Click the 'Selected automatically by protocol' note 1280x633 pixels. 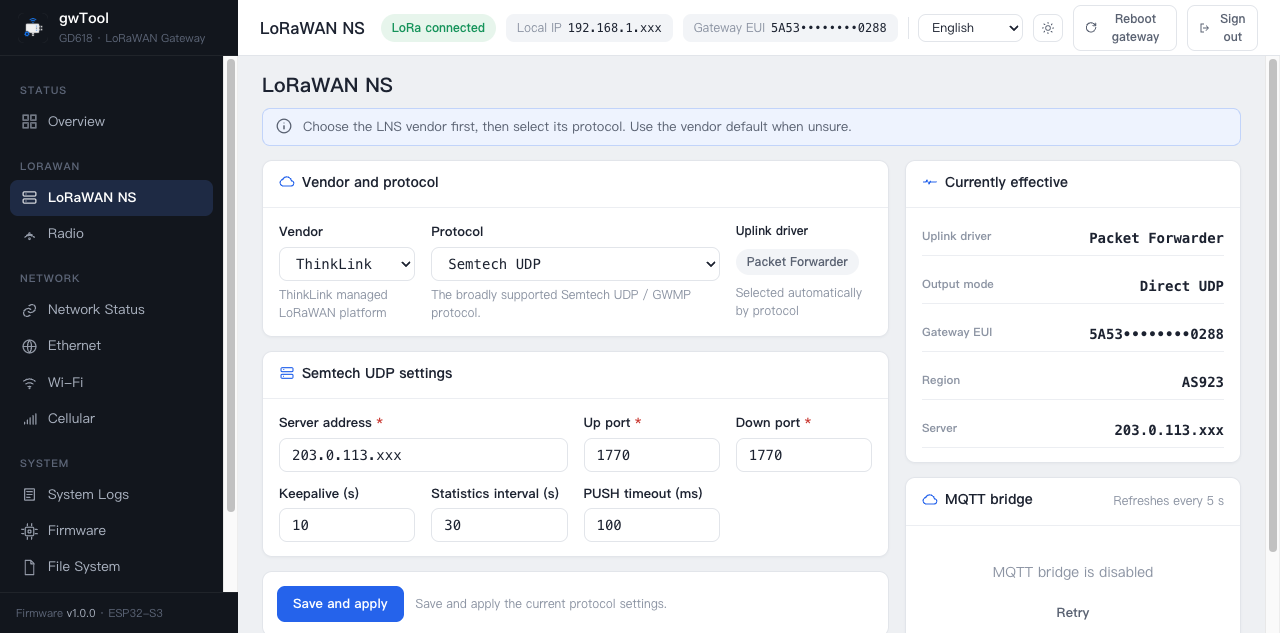point(799,302)
